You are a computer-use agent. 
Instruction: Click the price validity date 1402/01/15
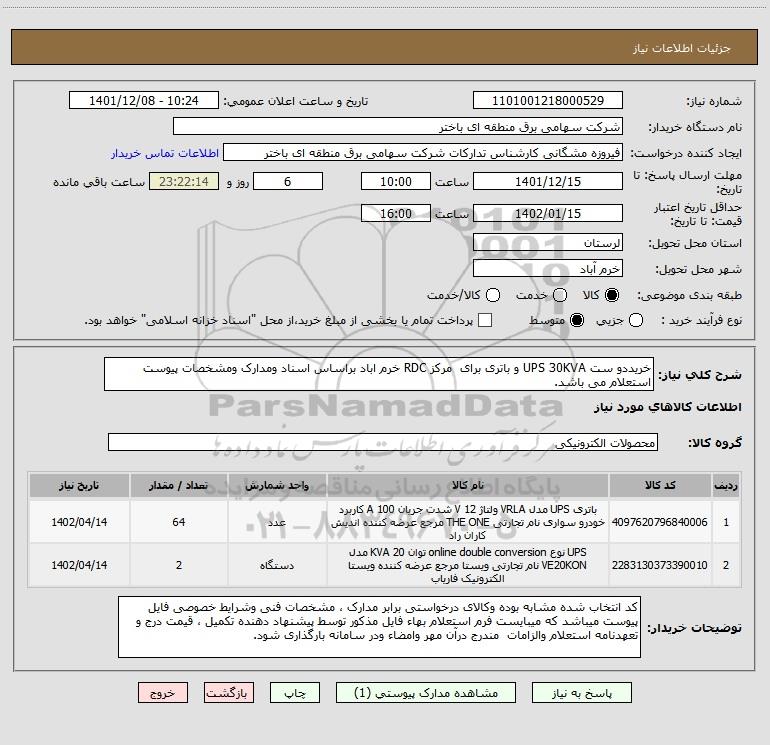click(x=548, y=214)
